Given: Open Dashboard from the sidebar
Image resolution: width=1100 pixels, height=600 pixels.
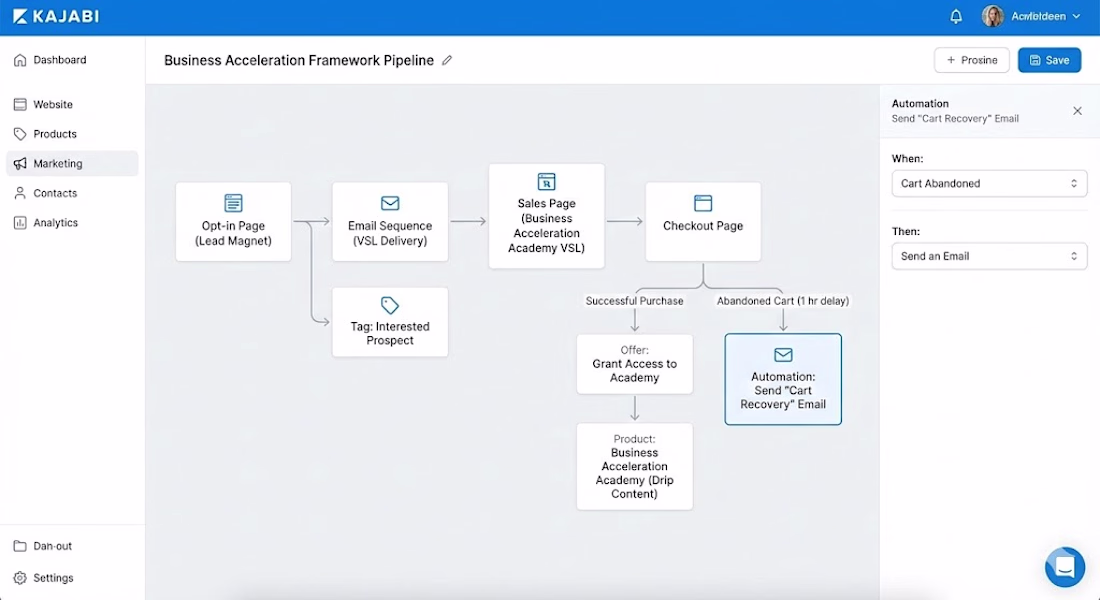Looking at the screenshot, I should point(72,60).
